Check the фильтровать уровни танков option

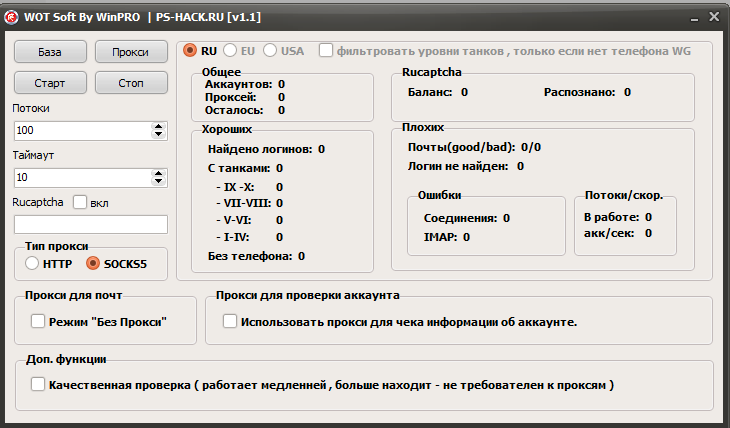pyautogui.click(x=326, y=50)
